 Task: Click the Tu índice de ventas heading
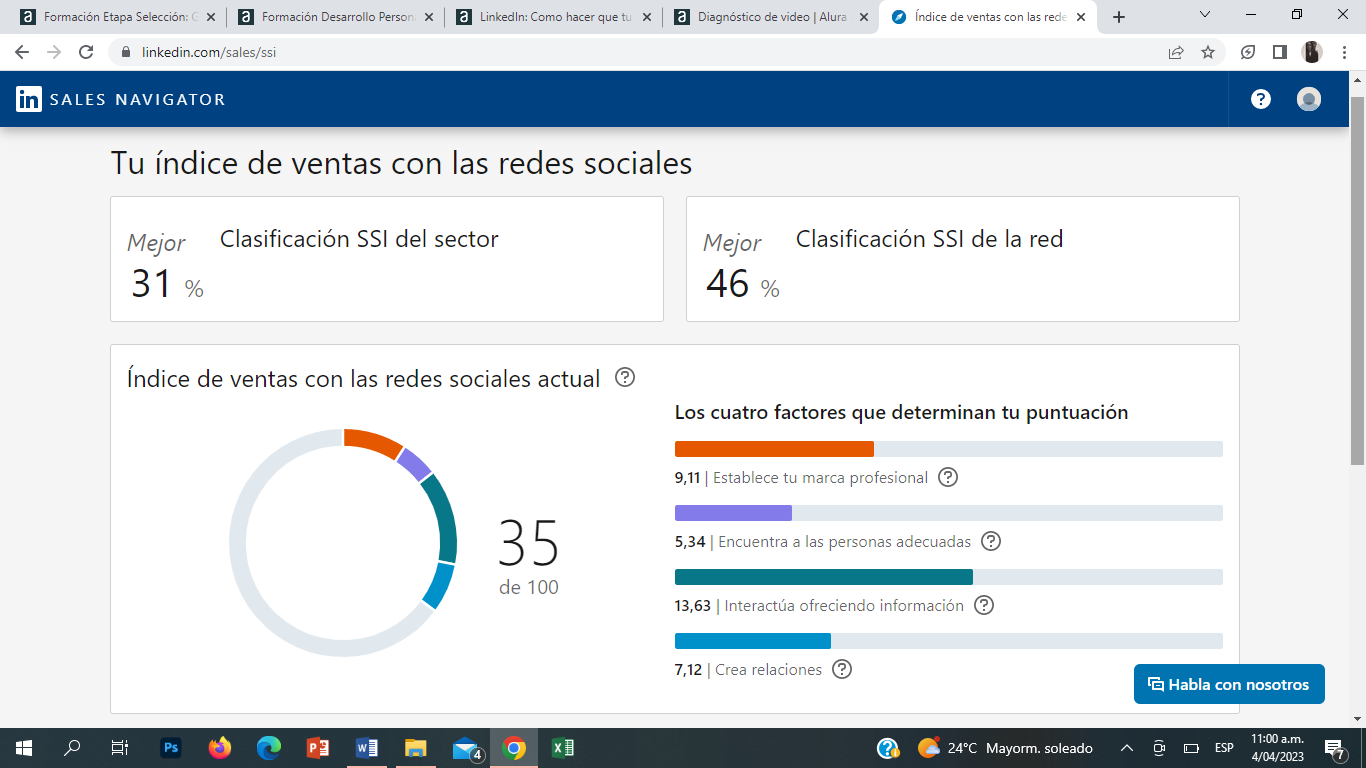pos(401,163)
